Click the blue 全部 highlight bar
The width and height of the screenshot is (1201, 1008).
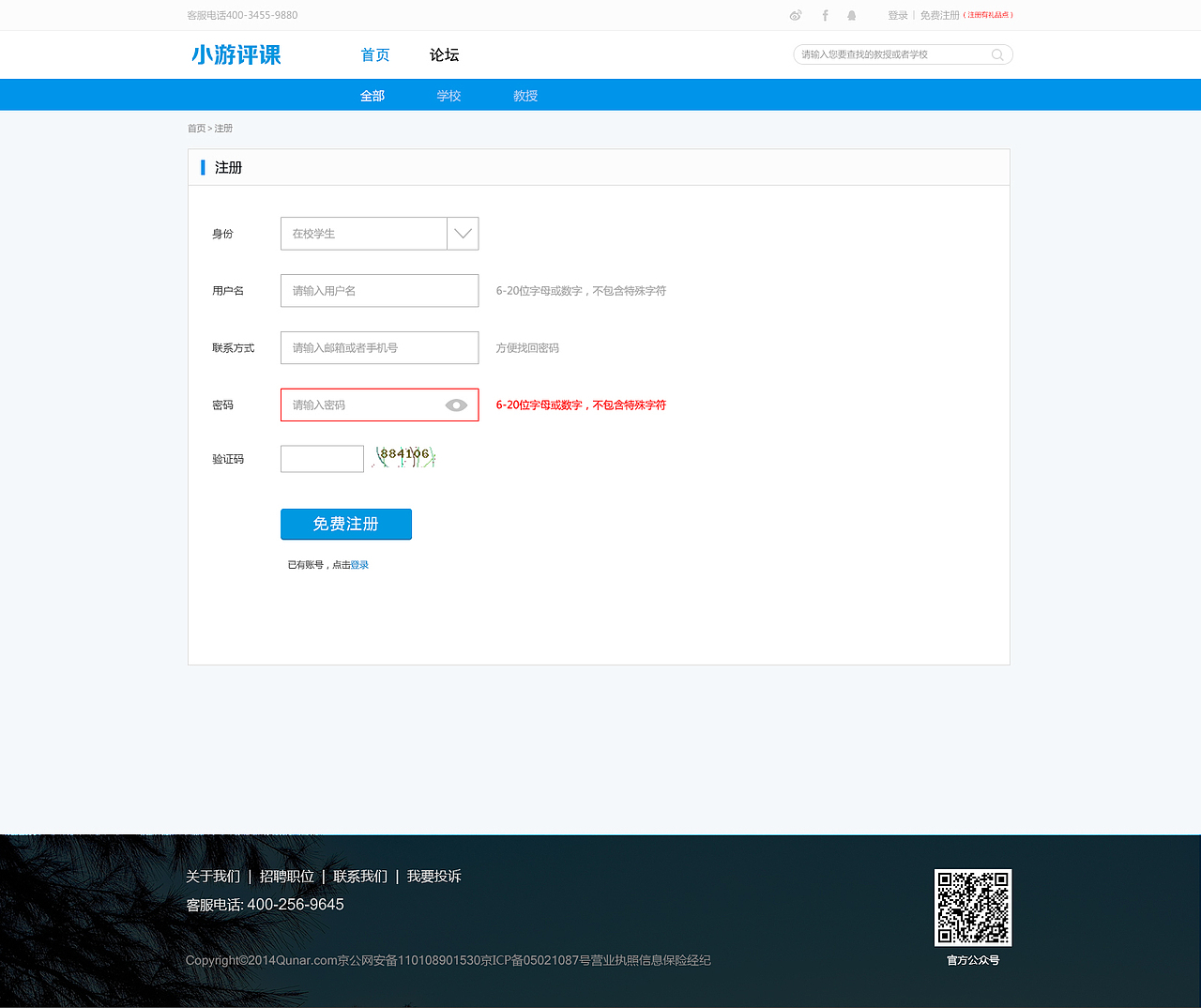click(x=372, y=95)
